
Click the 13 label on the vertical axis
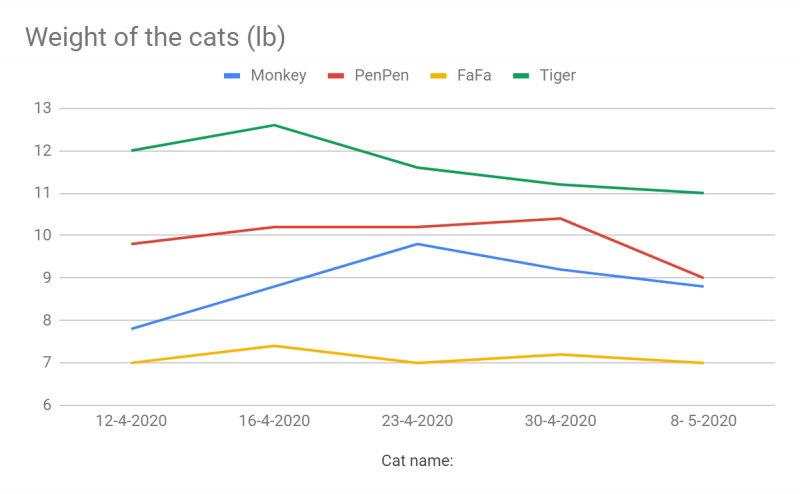tap(42, 108)
